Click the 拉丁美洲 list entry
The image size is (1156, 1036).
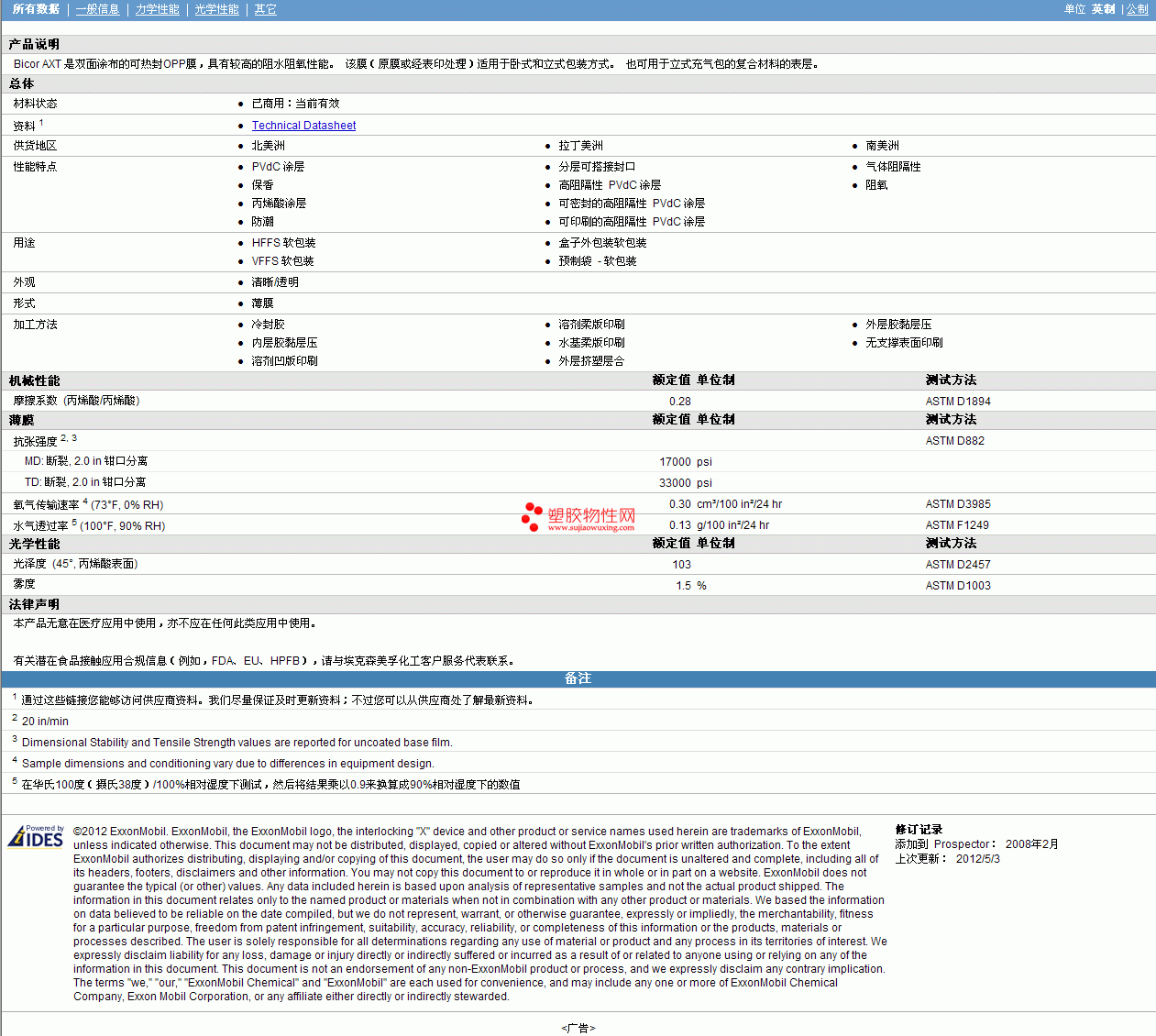tap(581, 146)
